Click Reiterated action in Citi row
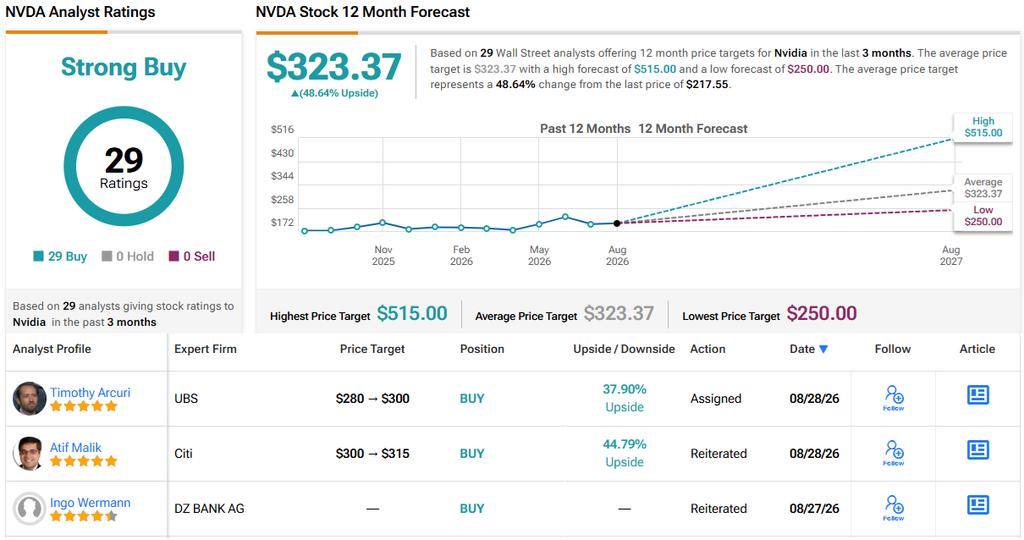Screen dimensions: 1024x540 [718, 453]
